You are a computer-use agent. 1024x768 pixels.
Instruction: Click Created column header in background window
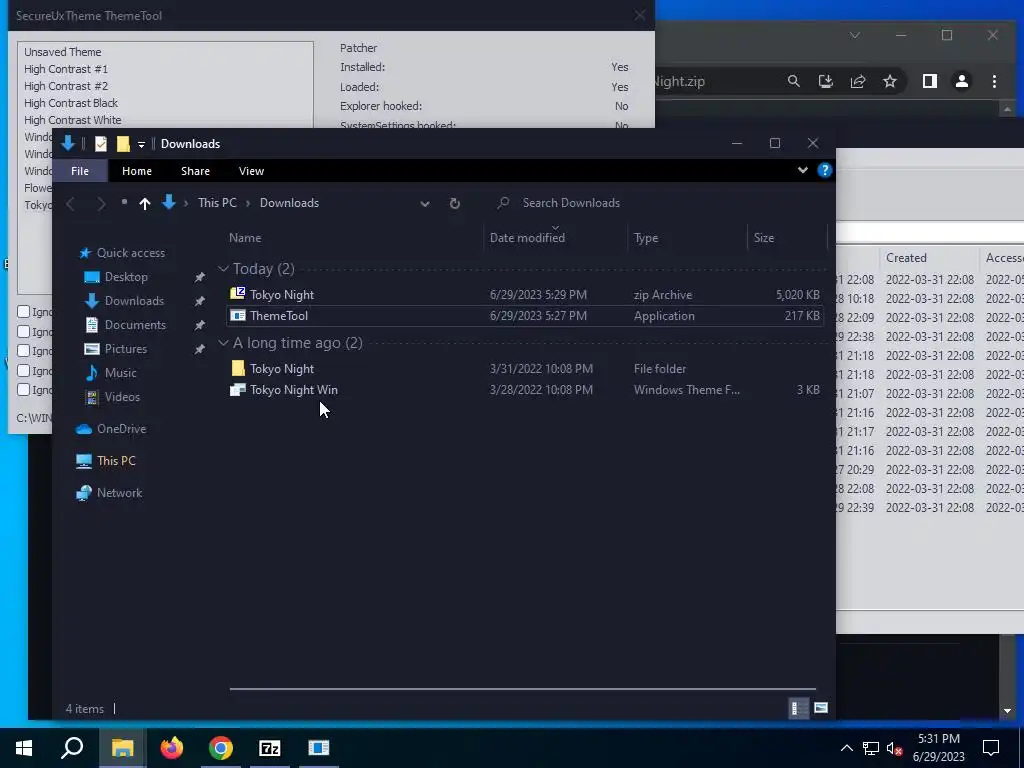[x=906, y=258]
